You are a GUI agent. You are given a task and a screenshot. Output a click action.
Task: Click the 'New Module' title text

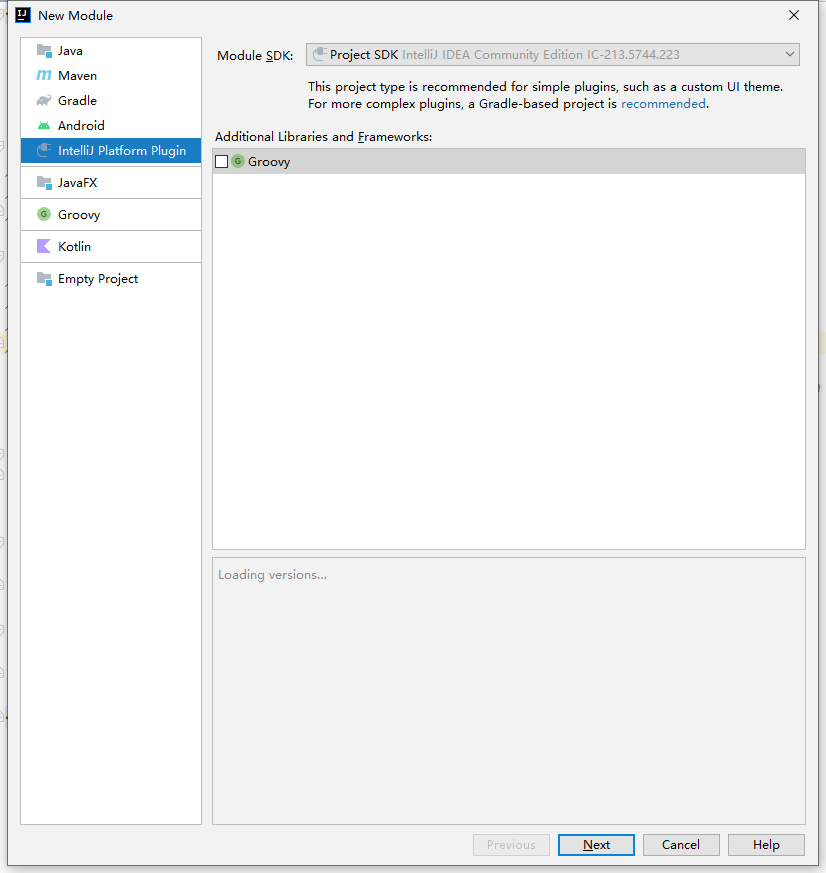pyautogui.click(x=75, y=16)
